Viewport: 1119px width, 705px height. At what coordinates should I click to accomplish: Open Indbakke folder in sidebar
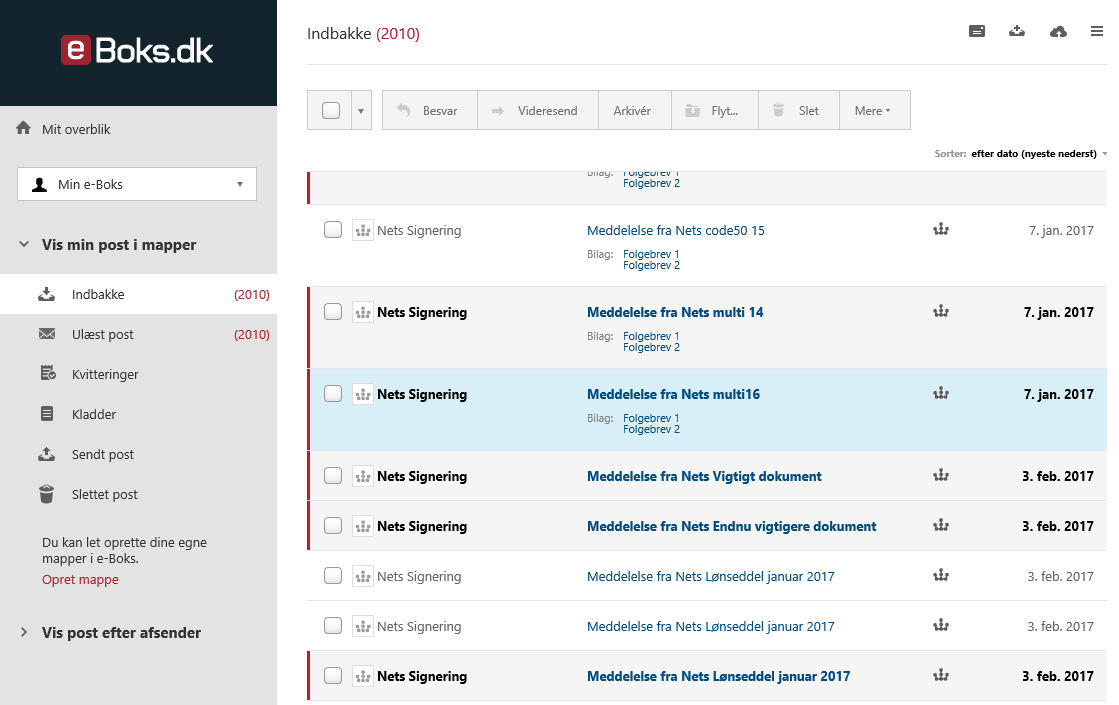138,294
